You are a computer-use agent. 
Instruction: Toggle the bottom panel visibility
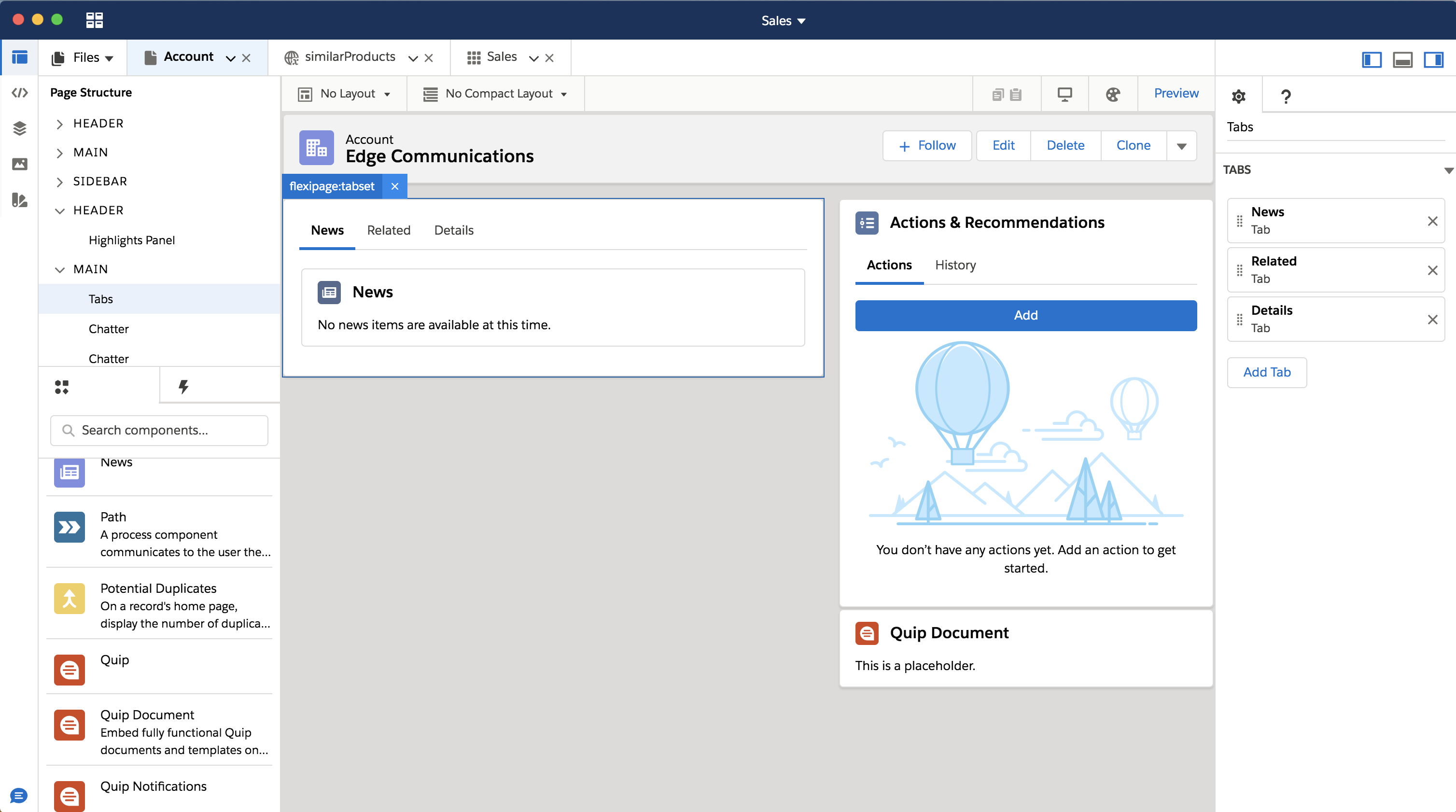pyautogui.click(x=1403, y=59)
